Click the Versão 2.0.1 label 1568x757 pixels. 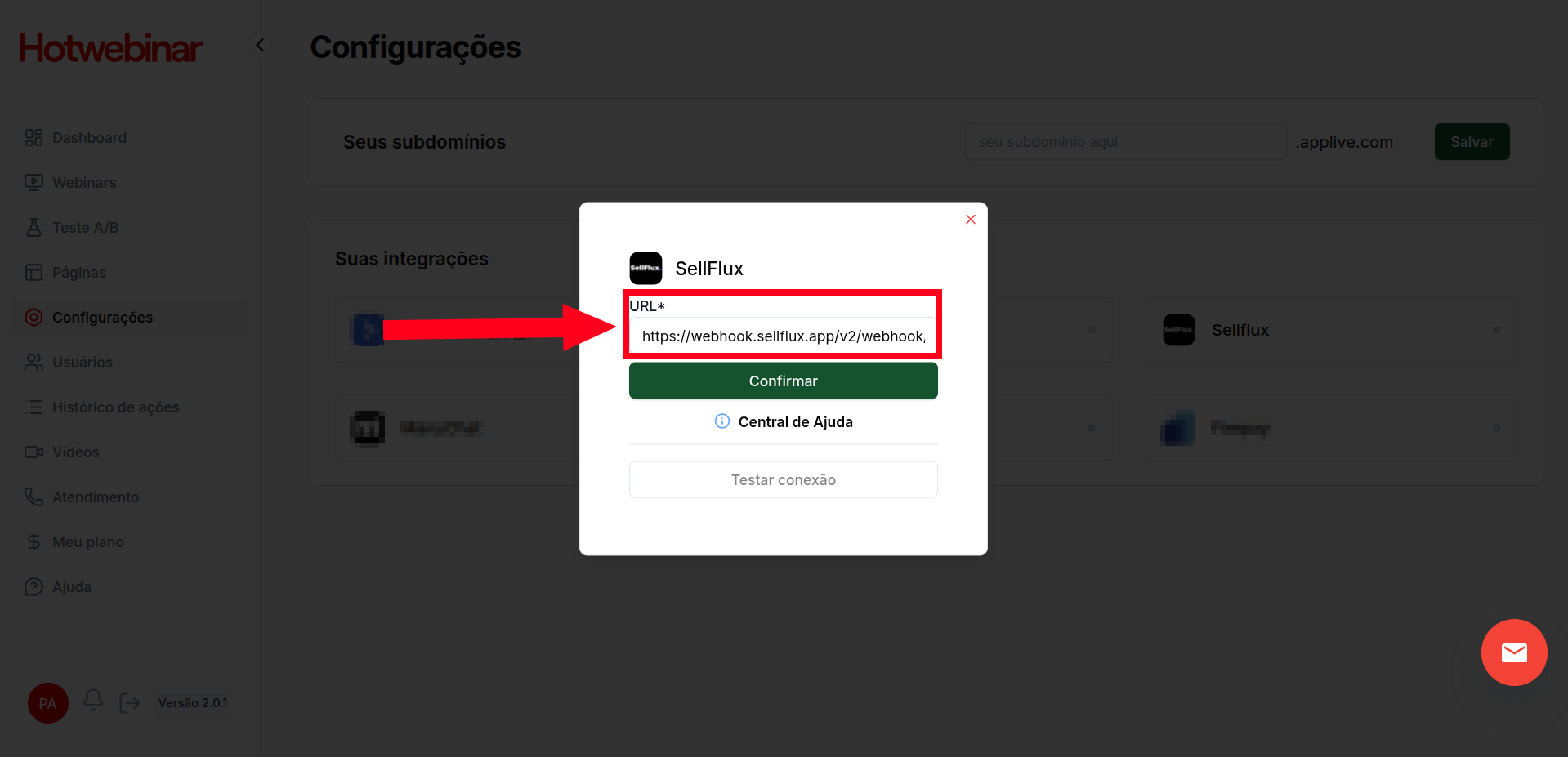pyautogui.click(x=193, y=703)
